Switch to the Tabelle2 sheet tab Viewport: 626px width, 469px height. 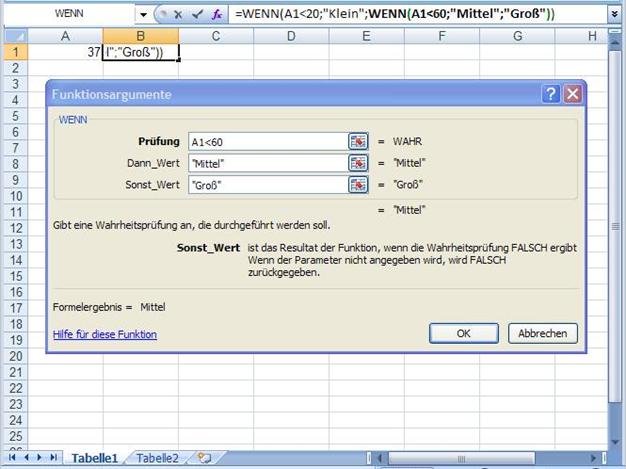[158, 458]
